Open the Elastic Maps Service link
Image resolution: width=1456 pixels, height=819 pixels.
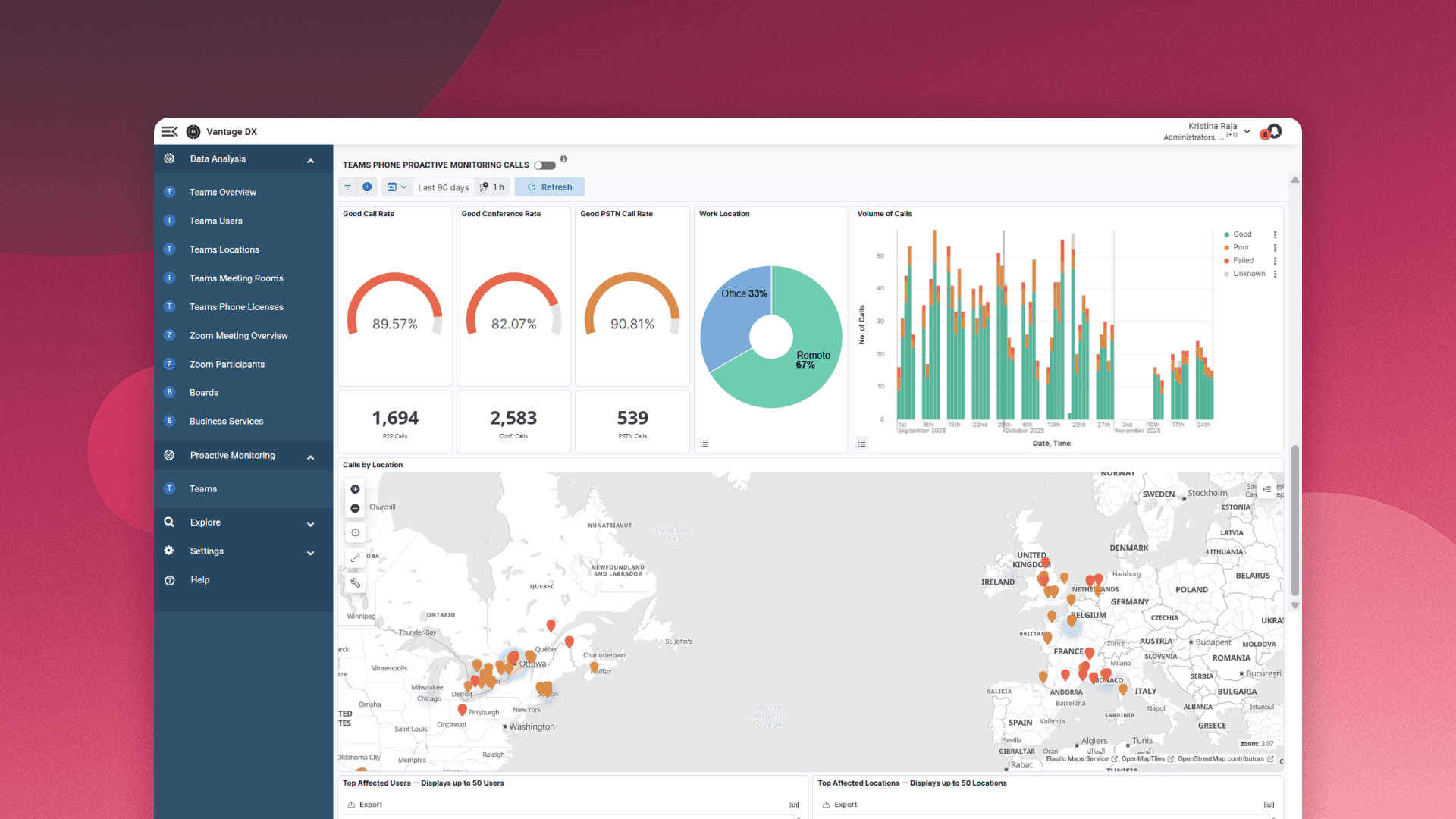[1082, 759]
